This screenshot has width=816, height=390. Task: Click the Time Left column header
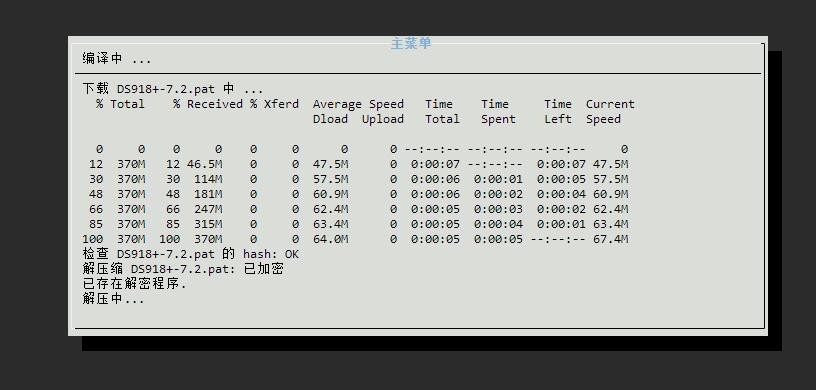coord(558,111)
